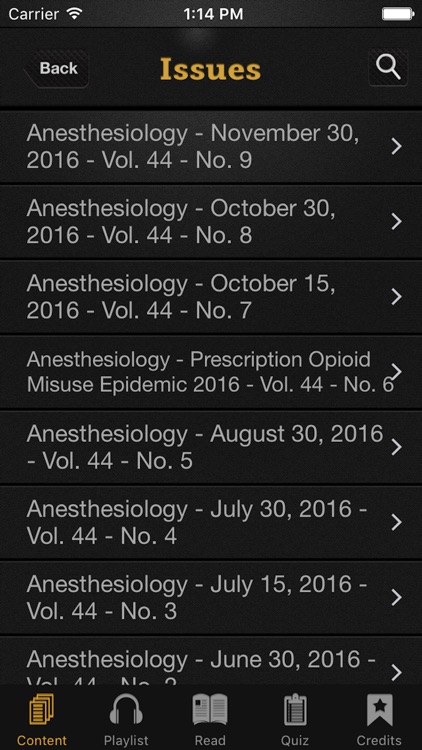Open Anesthesiology June 30, 2016 issue
The image size is (422, 750).
pos(211,661)
